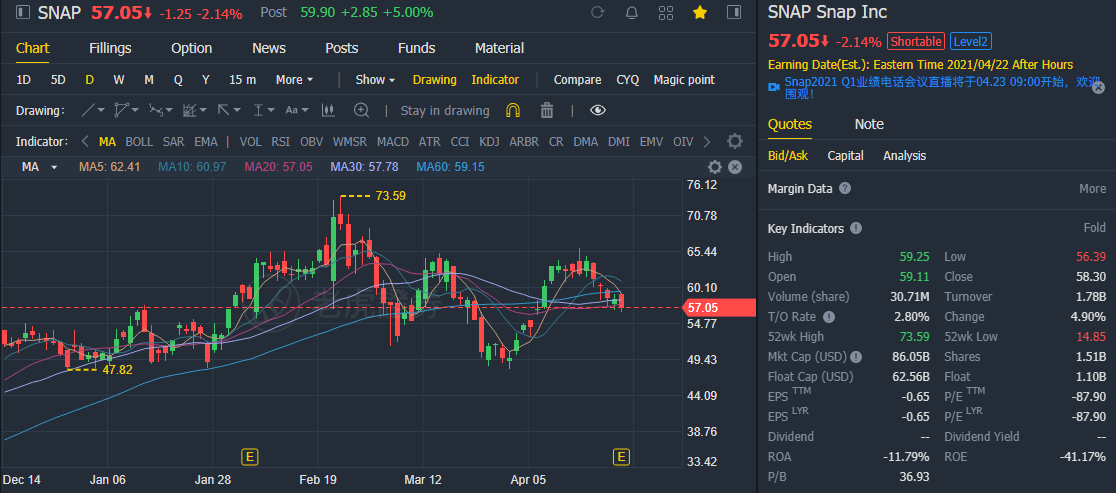
Task: Click the Margin Data help icon
Action: pos(845,189)
